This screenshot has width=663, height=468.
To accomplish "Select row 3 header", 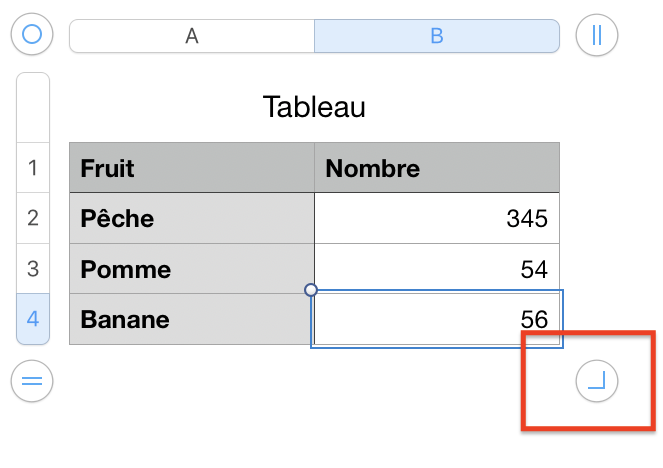I will point(33,269).
